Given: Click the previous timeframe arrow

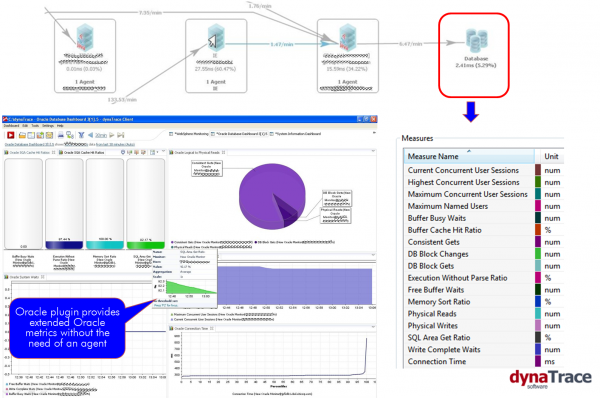Looking at the screenshot, I should click(90, 135).
